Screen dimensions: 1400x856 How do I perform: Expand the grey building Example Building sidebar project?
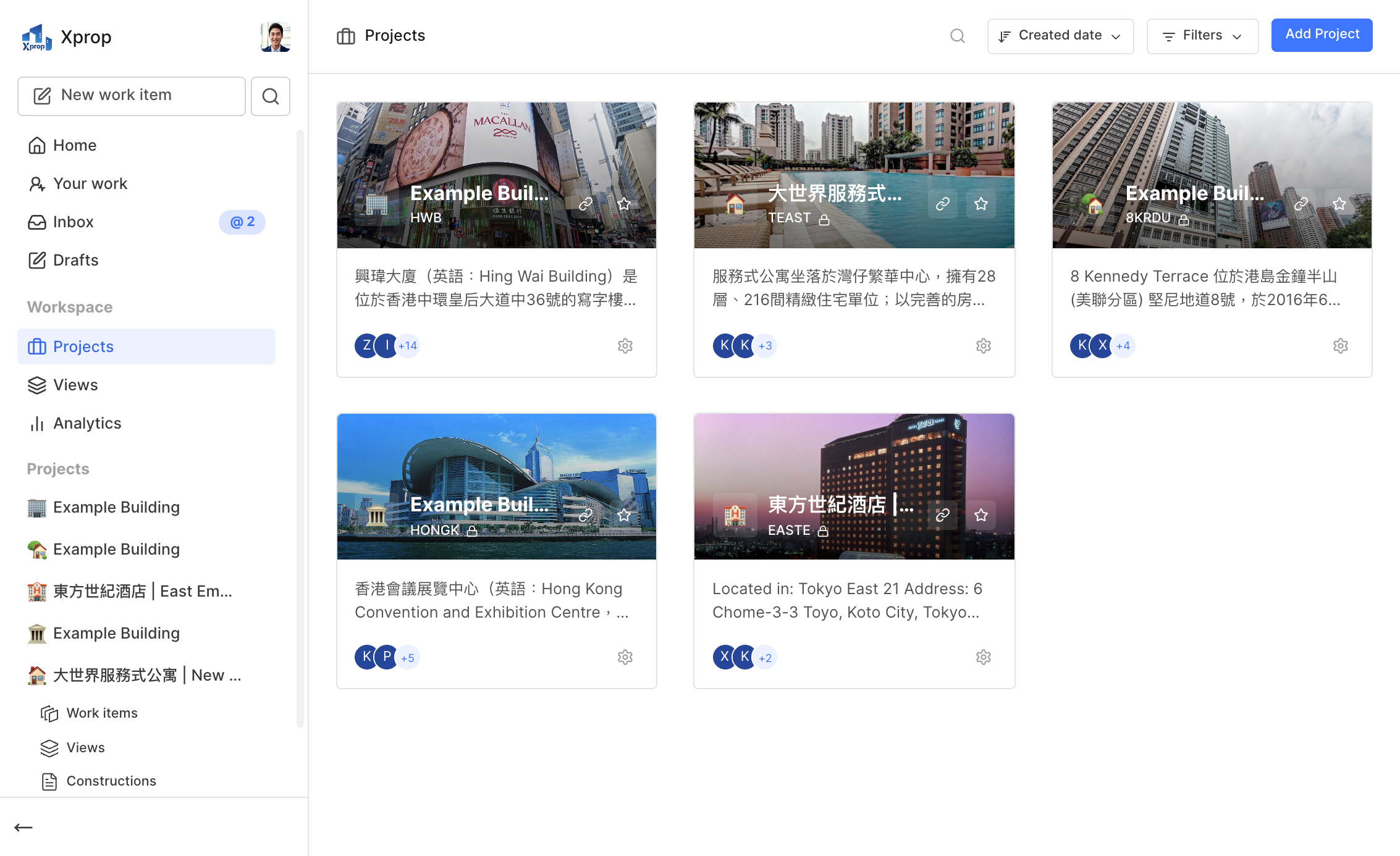pos(146,508)
